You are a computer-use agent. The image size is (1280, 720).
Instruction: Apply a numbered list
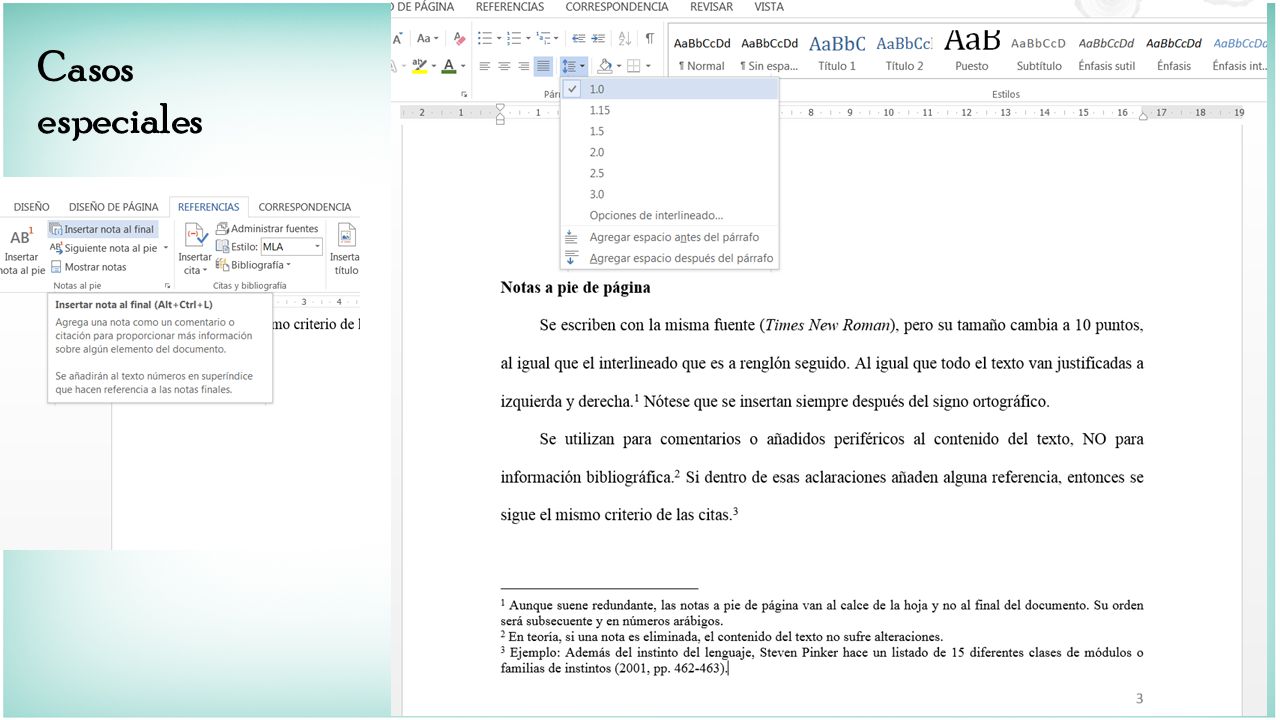pos(514,38)
